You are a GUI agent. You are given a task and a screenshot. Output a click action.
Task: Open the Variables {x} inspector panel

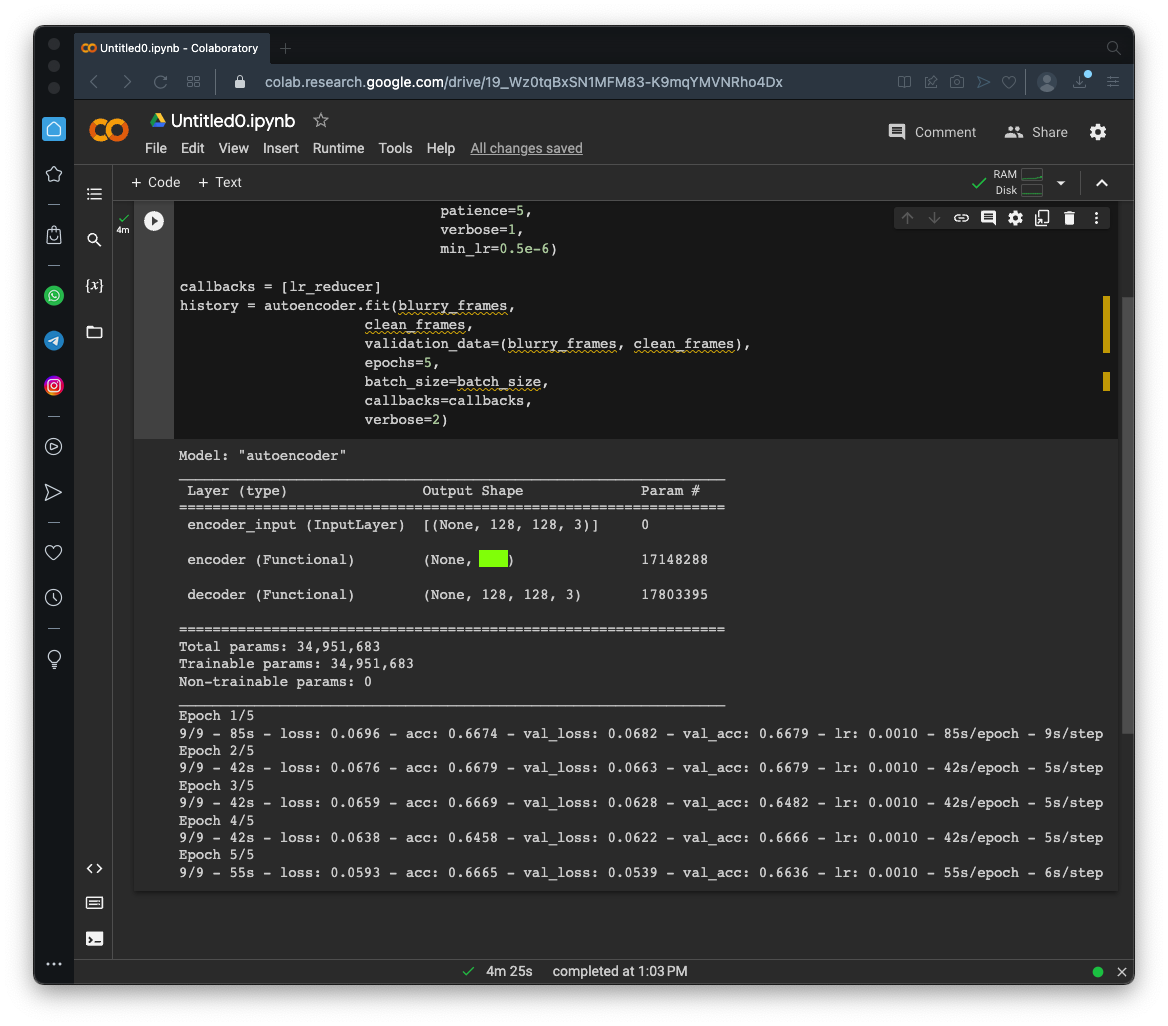click(x=94, y=286)
